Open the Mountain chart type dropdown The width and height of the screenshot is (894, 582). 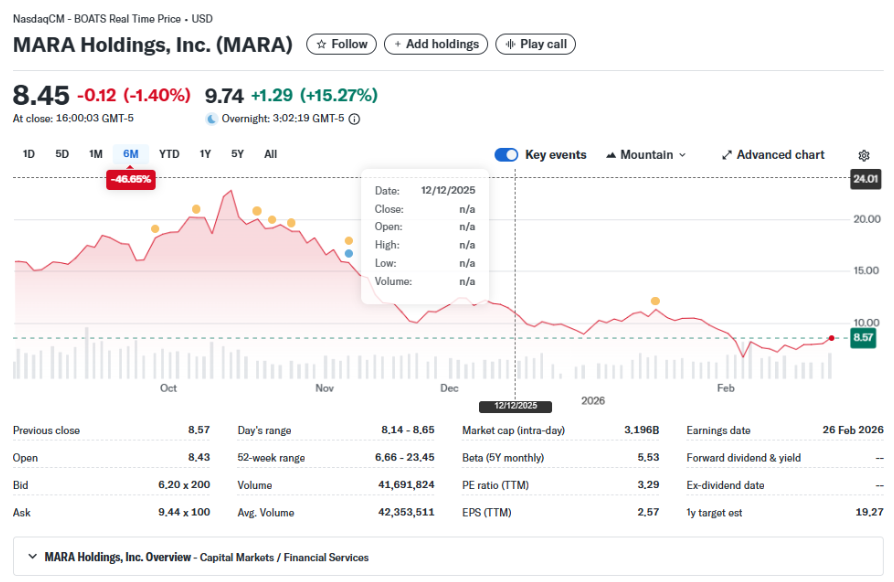click(x=646, y=155)
